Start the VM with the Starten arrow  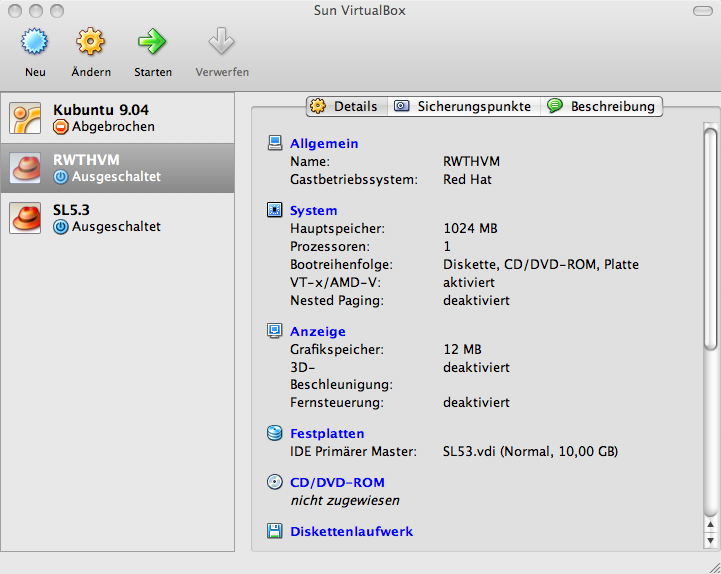152,41
